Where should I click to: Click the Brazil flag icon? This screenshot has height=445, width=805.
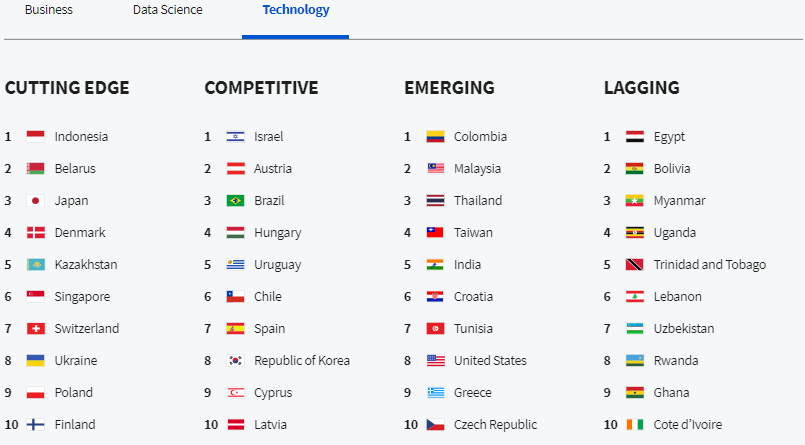[235, 201]
